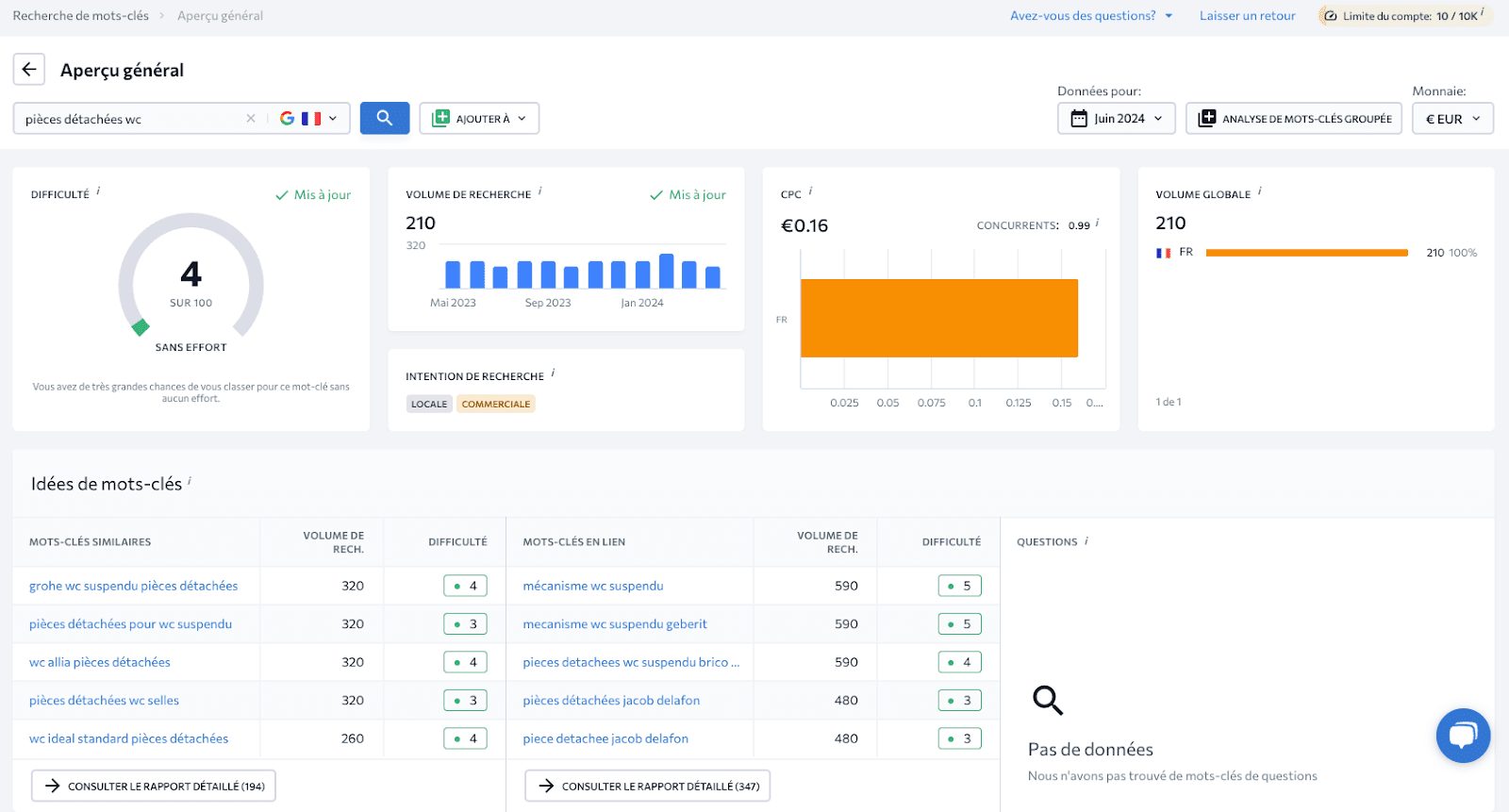
Task: Click the info icon next to Idées de mots-clés
Action: [x=190, y=481]
